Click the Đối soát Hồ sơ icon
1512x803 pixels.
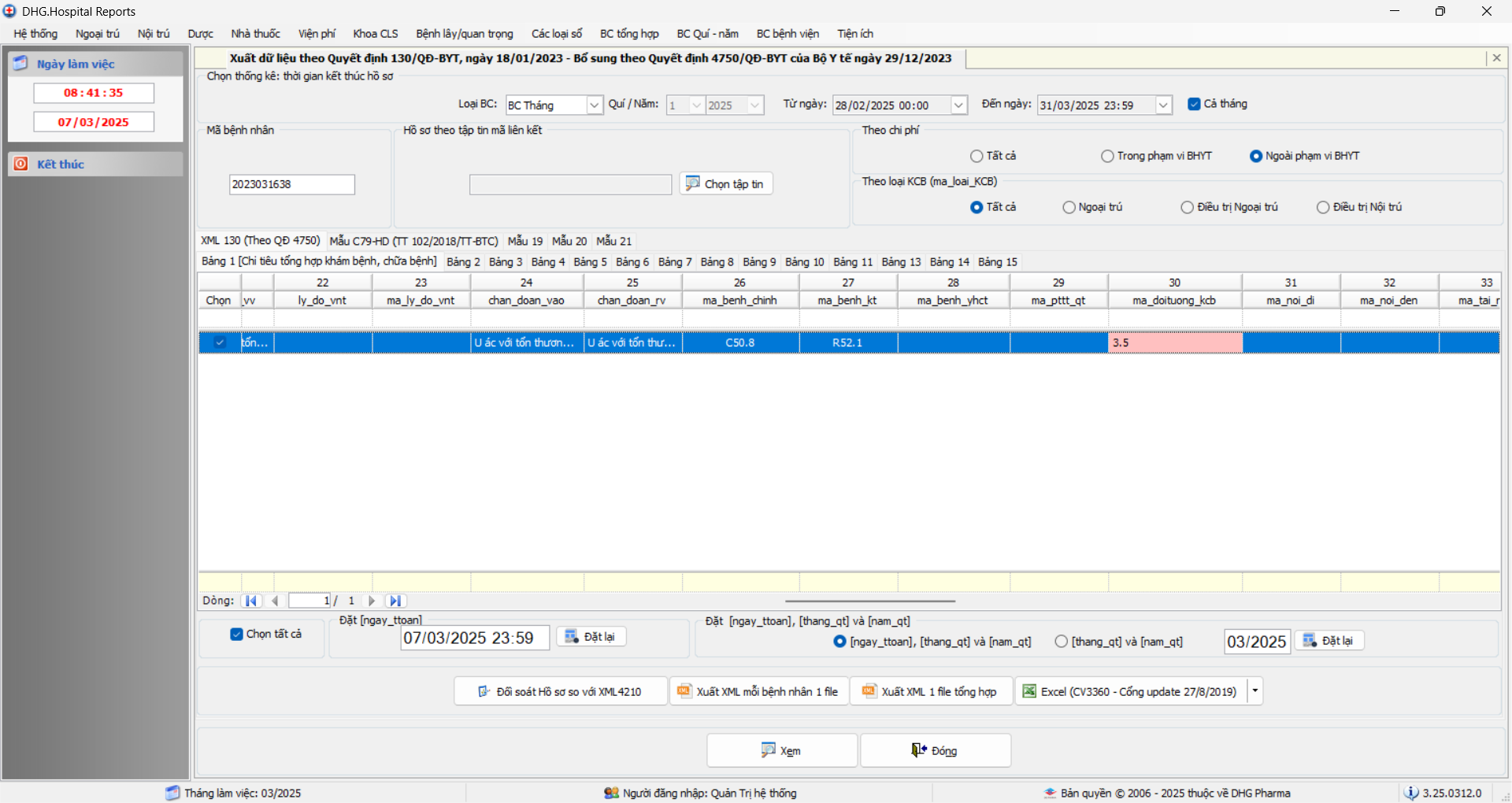(x=484, y=691)
